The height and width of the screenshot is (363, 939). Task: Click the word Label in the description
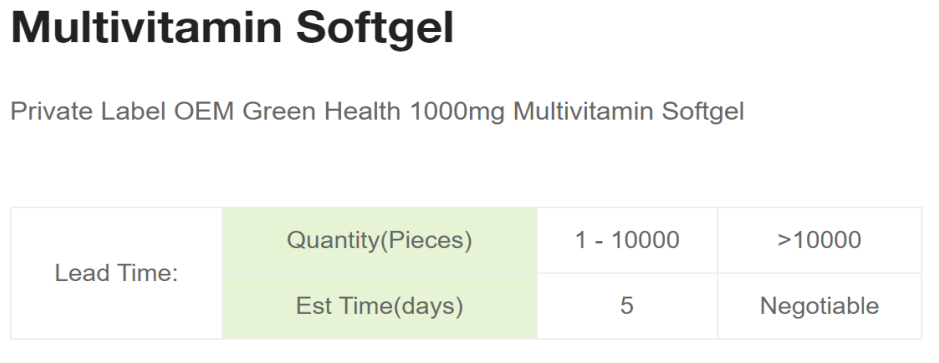[x=134, y=111]
